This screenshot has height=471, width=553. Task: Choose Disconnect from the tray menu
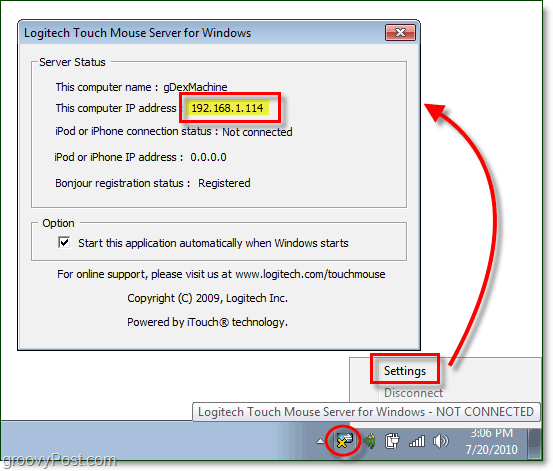[x=413, y=393]
